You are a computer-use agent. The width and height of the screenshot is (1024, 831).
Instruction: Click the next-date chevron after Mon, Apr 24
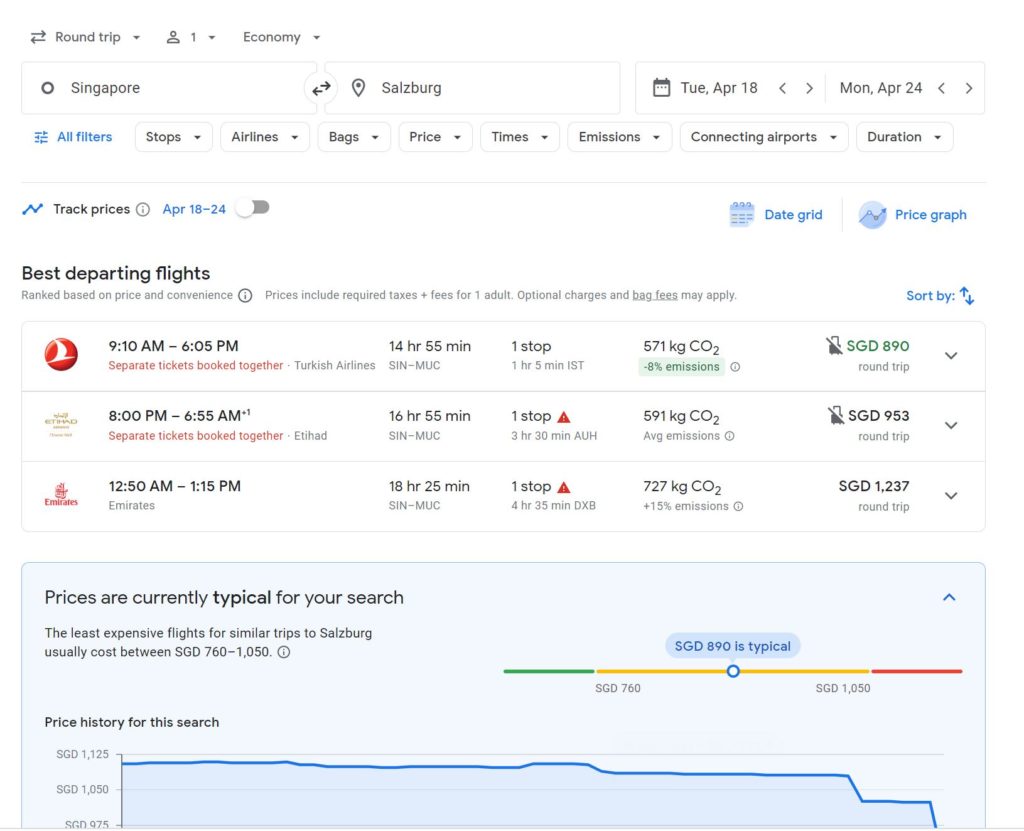coord(968,87)
